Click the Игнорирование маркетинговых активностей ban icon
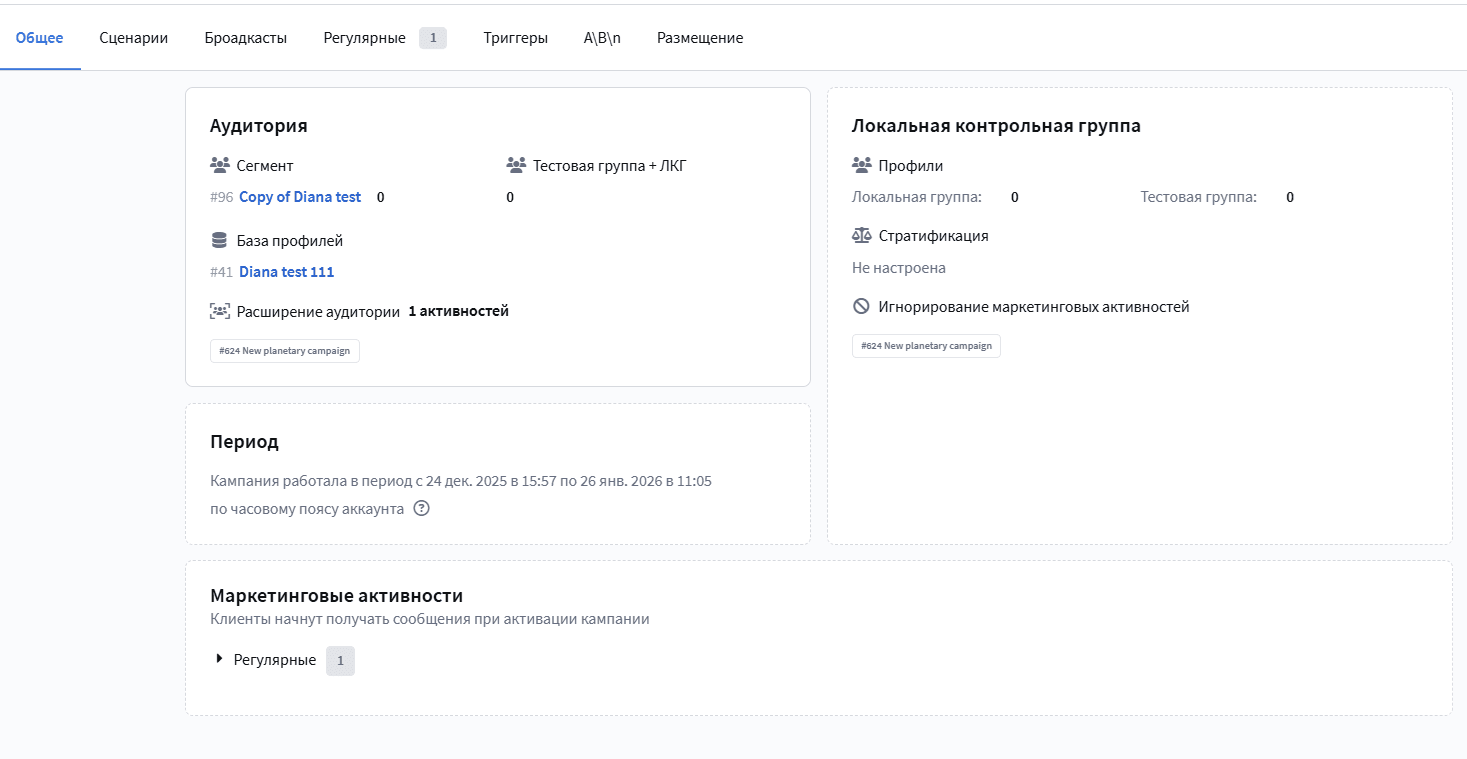The height and width of the screenshot is (759, 1467). tap(861, 307)
